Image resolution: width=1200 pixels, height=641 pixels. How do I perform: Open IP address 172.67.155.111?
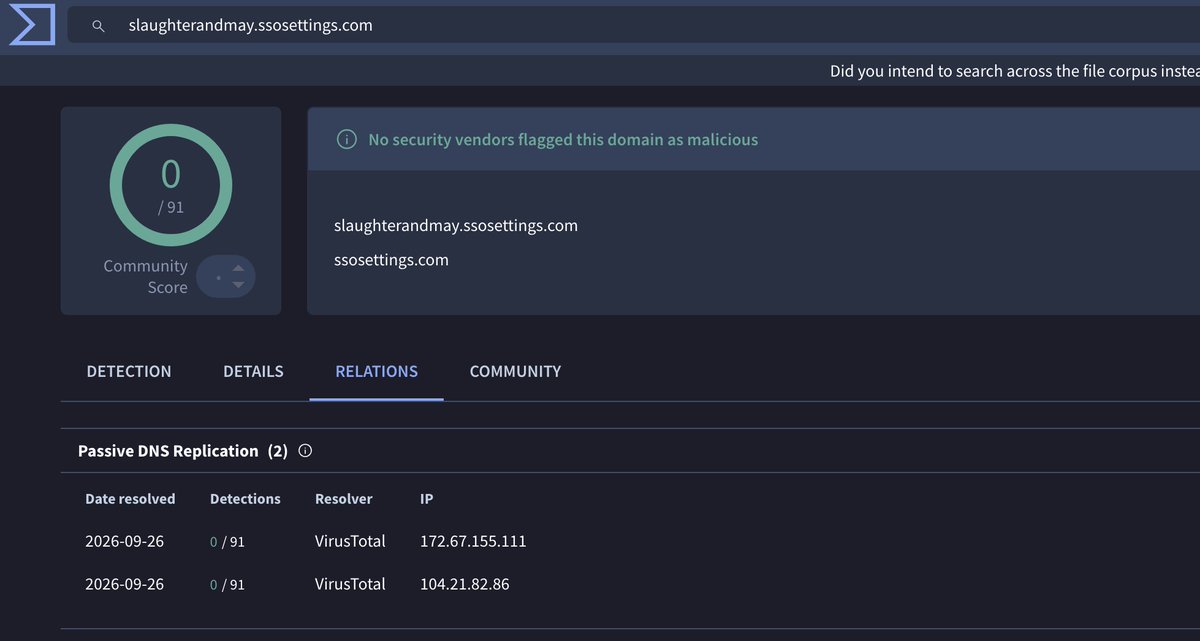pos(473,541)
